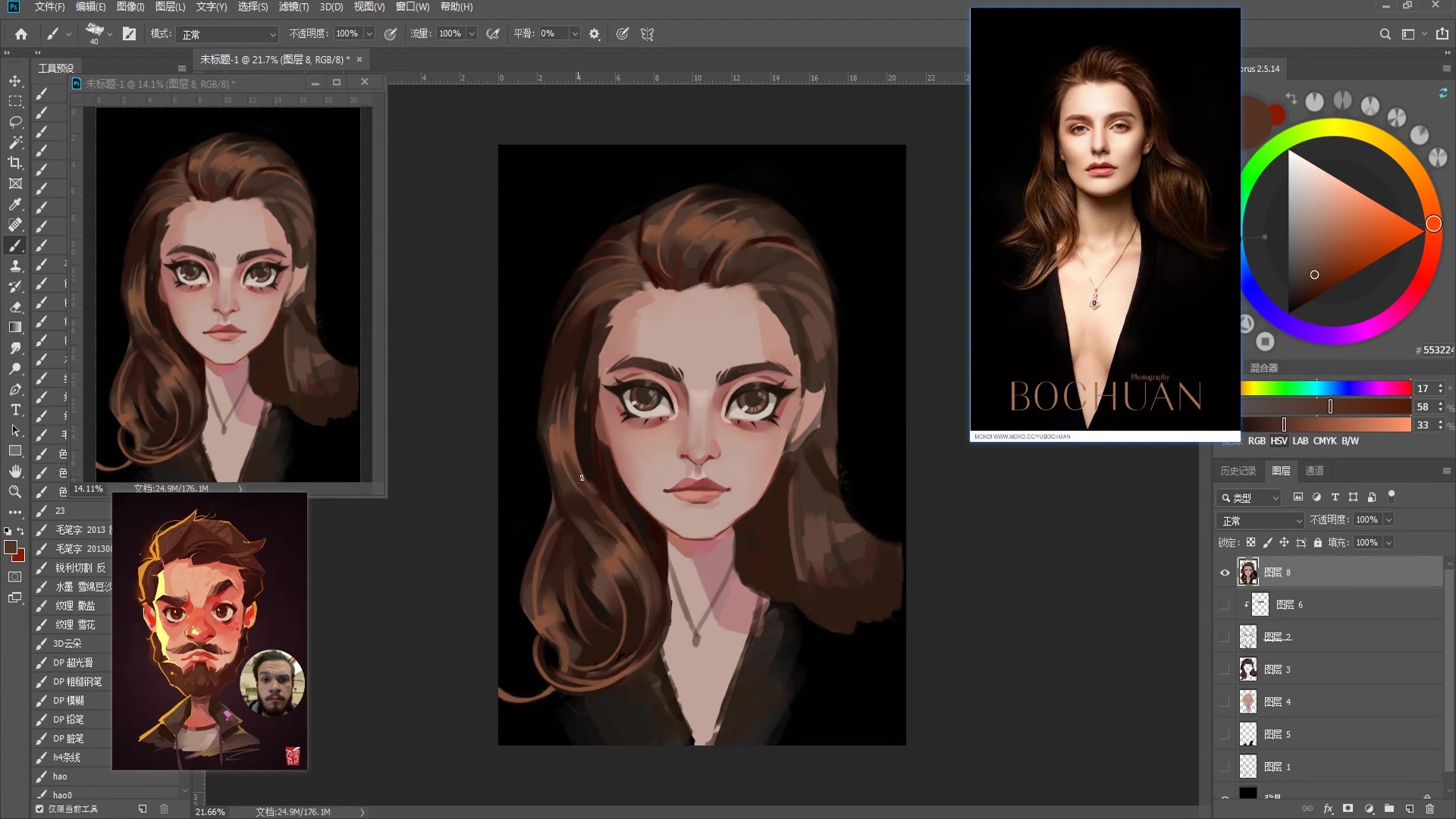Select the Quick Selection wand tool
This screenshot has height=819, width=1456.
coord(15,143)
